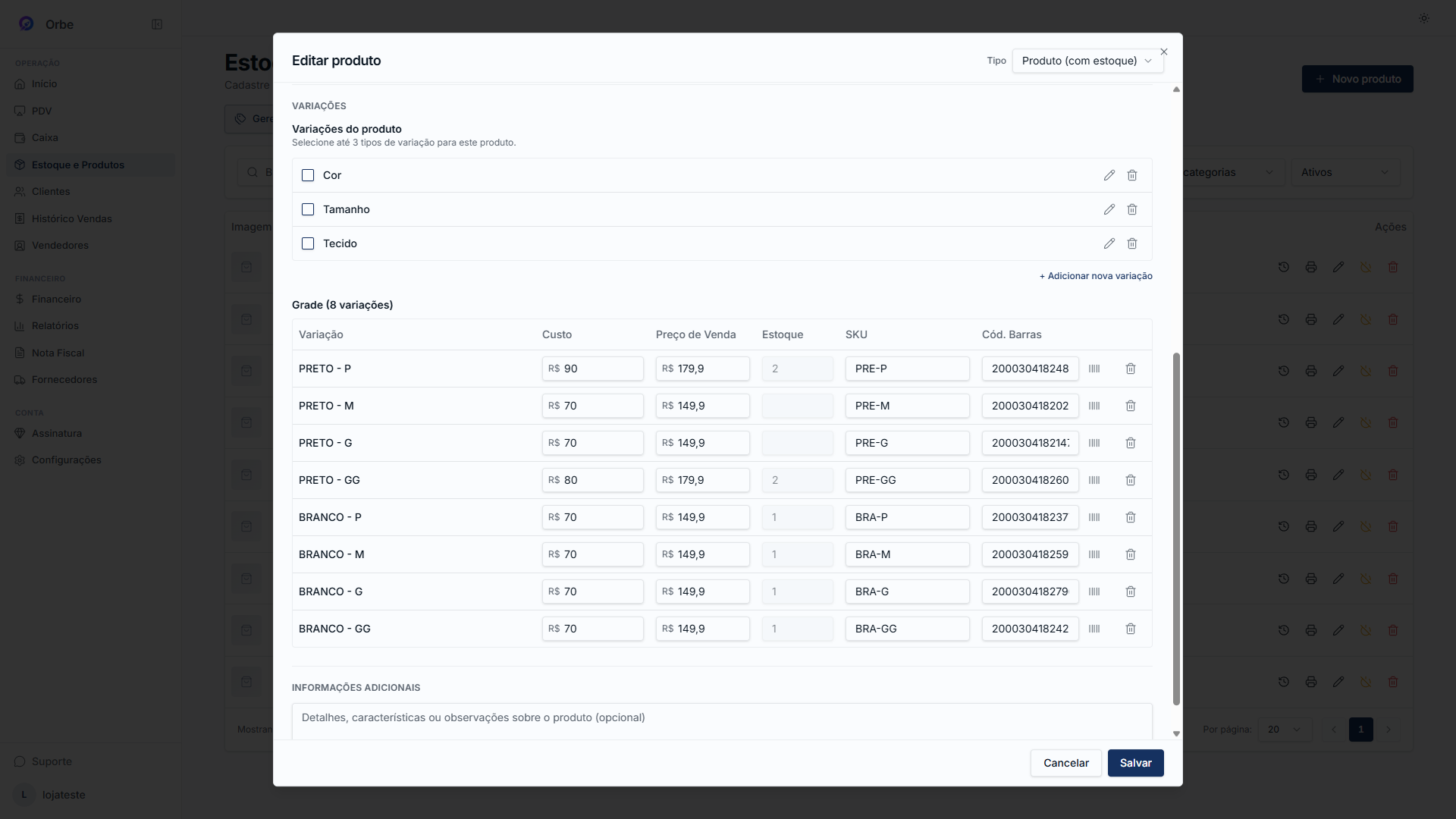Generate barcode for PRETO - P row
This screenshot has height=819, width=1456.
point(1094,369)
